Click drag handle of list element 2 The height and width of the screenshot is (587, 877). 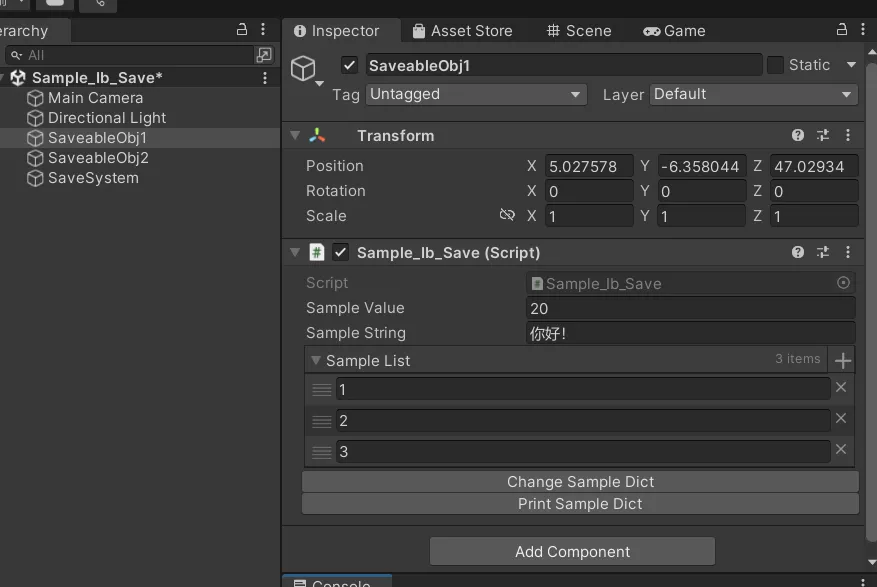[x=322, y=421]
